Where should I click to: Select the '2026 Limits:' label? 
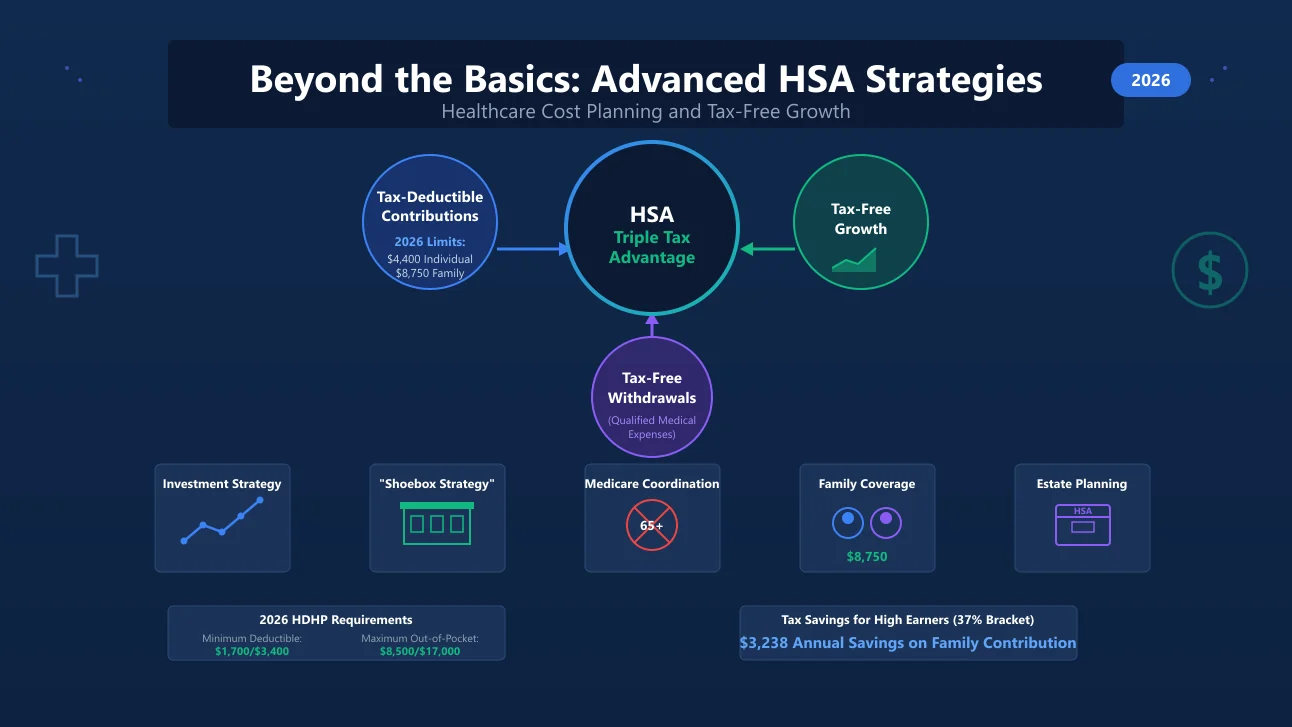(x=430, y=242)
